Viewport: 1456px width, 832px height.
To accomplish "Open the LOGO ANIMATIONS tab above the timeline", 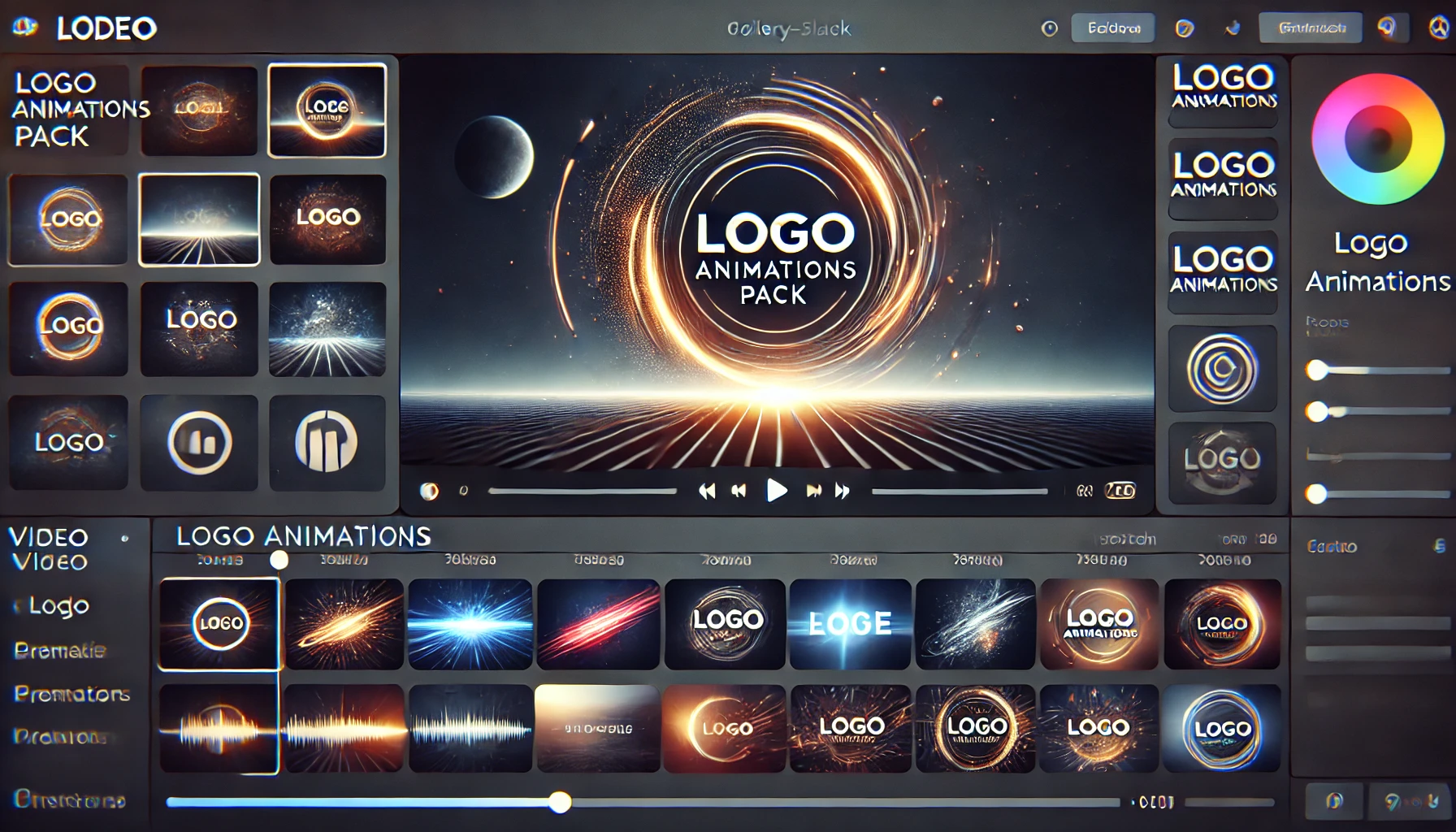I will click(303, 536).
